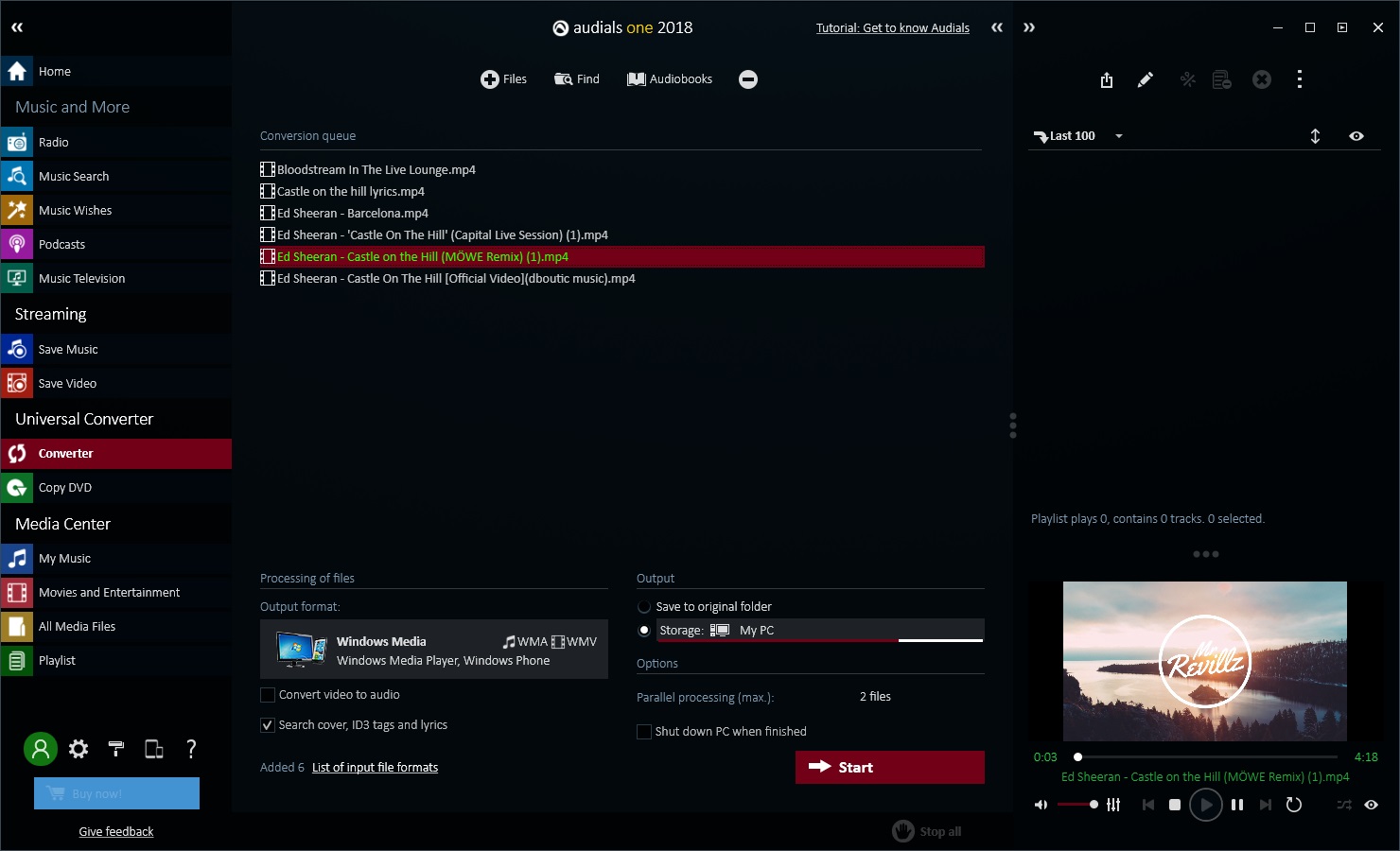Open the equalizer icon in player
The width and height of the screenshot is (1400, 851).
[1113, 805]
